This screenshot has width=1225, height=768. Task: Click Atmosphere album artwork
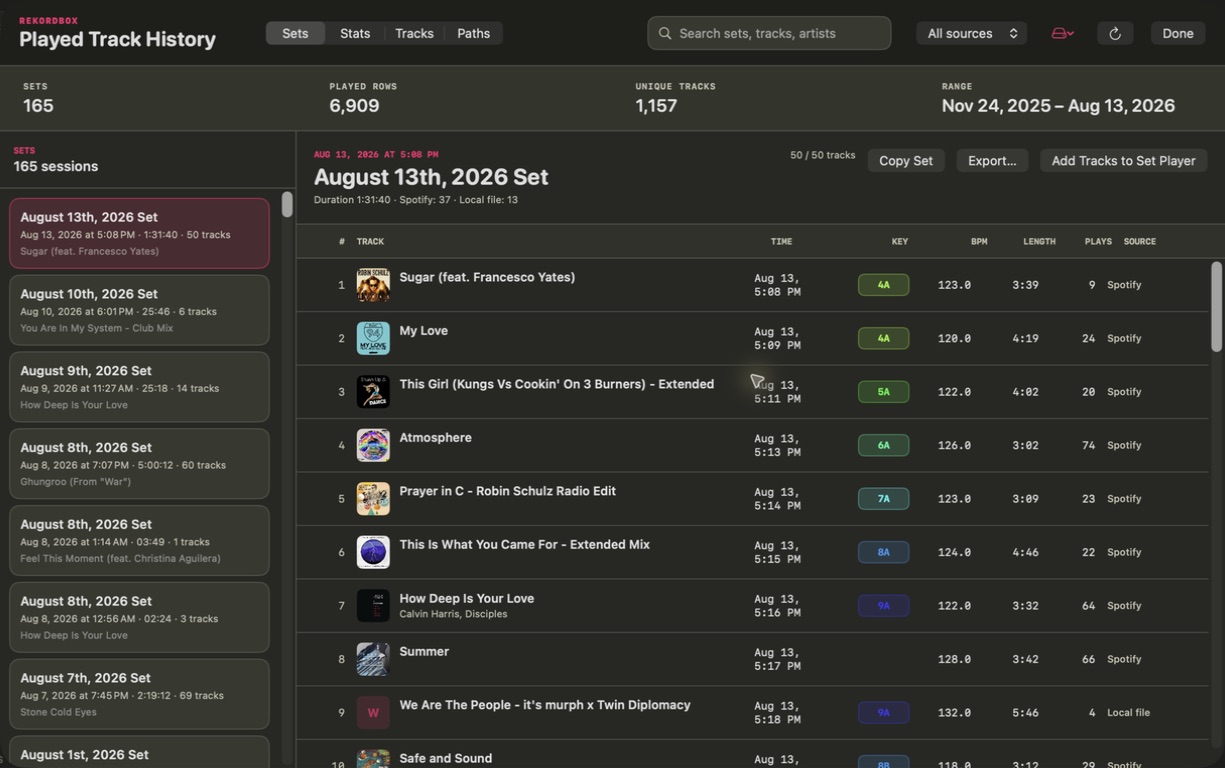coord(373,445)
